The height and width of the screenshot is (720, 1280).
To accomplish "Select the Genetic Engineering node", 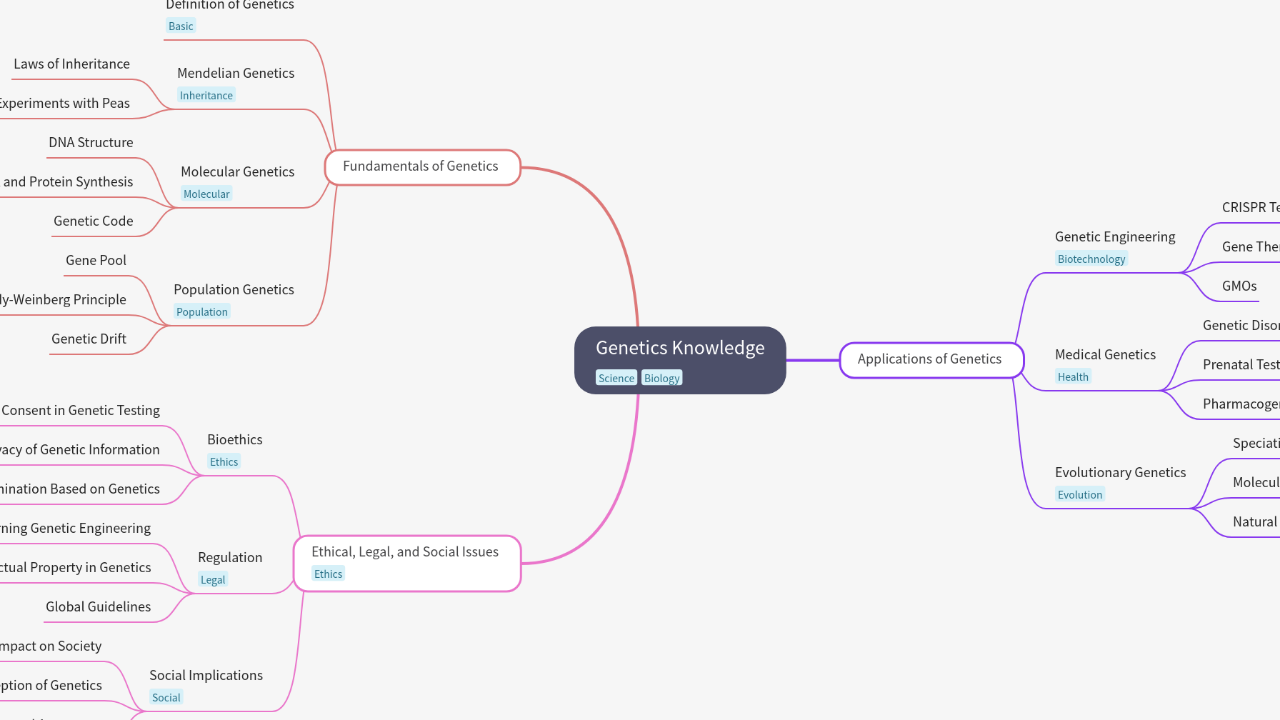I will (x=1115, y=237).
